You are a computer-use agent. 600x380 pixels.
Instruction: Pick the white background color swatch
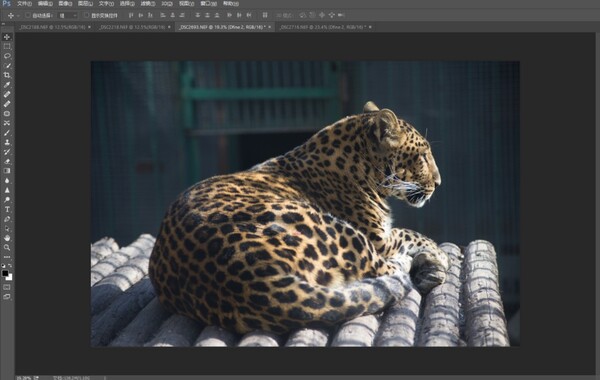pyautogui.click(x=10, y=278)
